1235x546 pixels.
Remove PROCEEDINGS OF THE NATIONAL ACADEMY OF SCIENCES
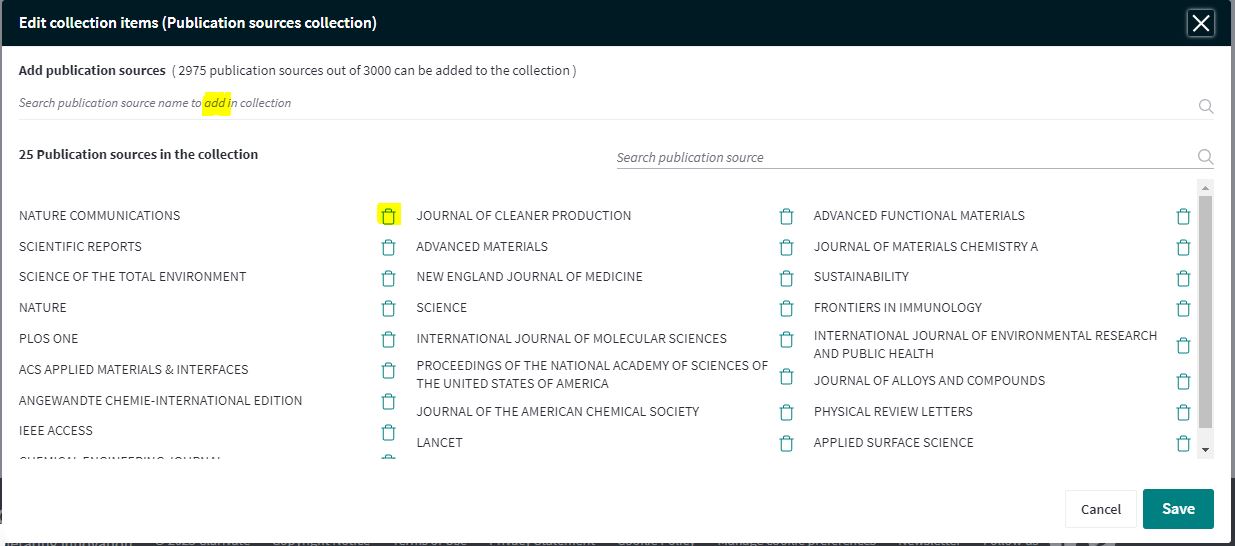pos(786,376)
